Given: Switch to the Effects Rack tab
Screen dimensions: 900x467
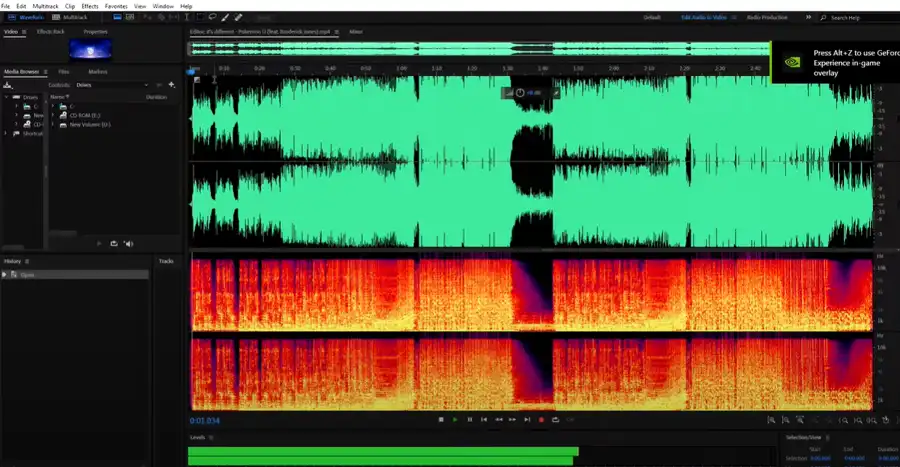Looking at the screenshot, I should point(51,32).
